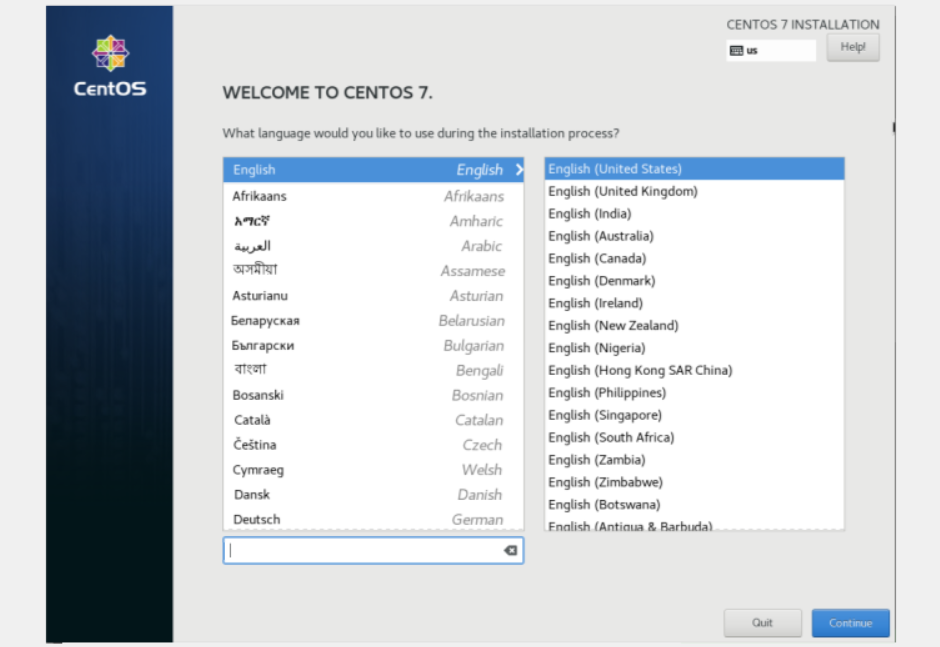This screenshot has height=647, width=940.
Task: Select English (Hong Kong SAR China) locale
Action: click(x=694, y=371)
